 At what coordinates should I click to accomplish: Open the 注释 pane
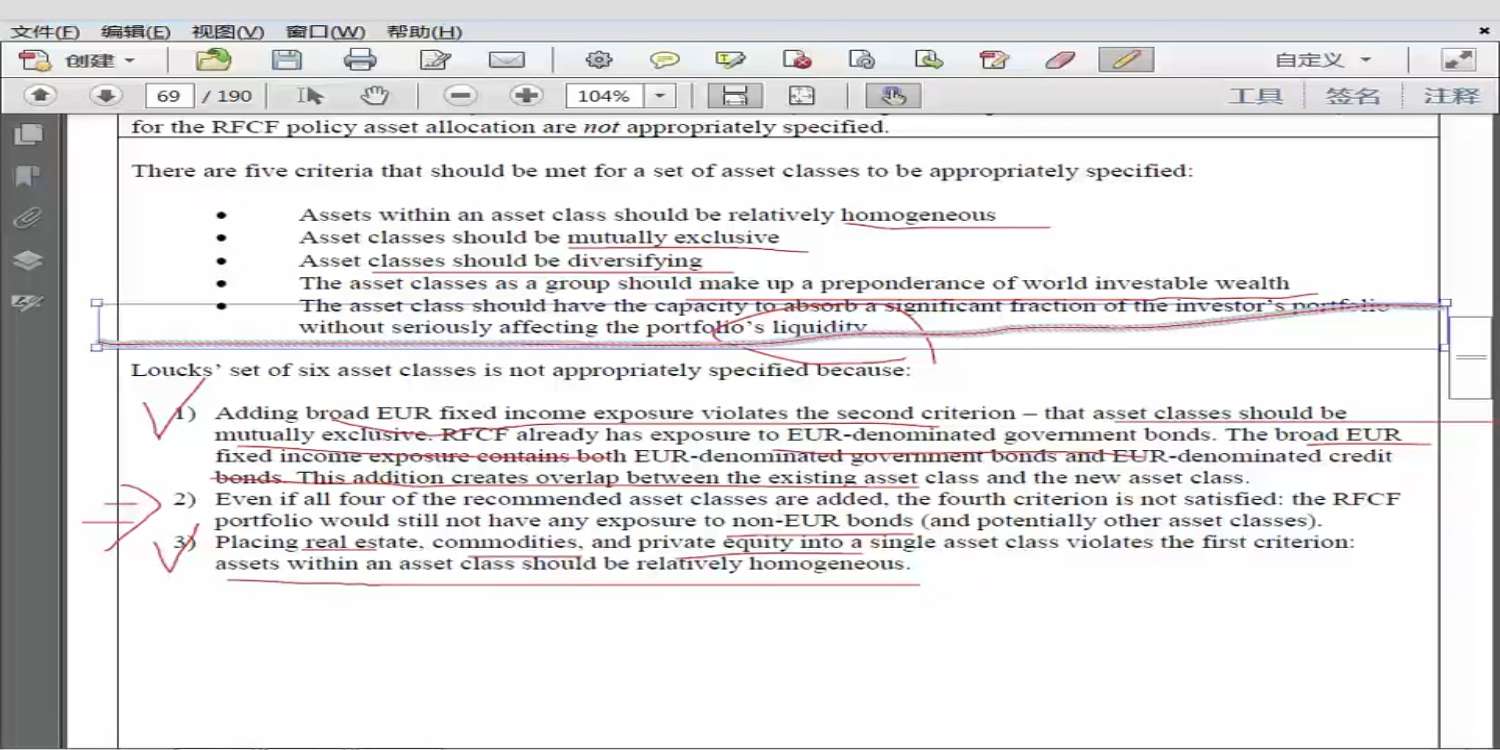point(1451,96)
